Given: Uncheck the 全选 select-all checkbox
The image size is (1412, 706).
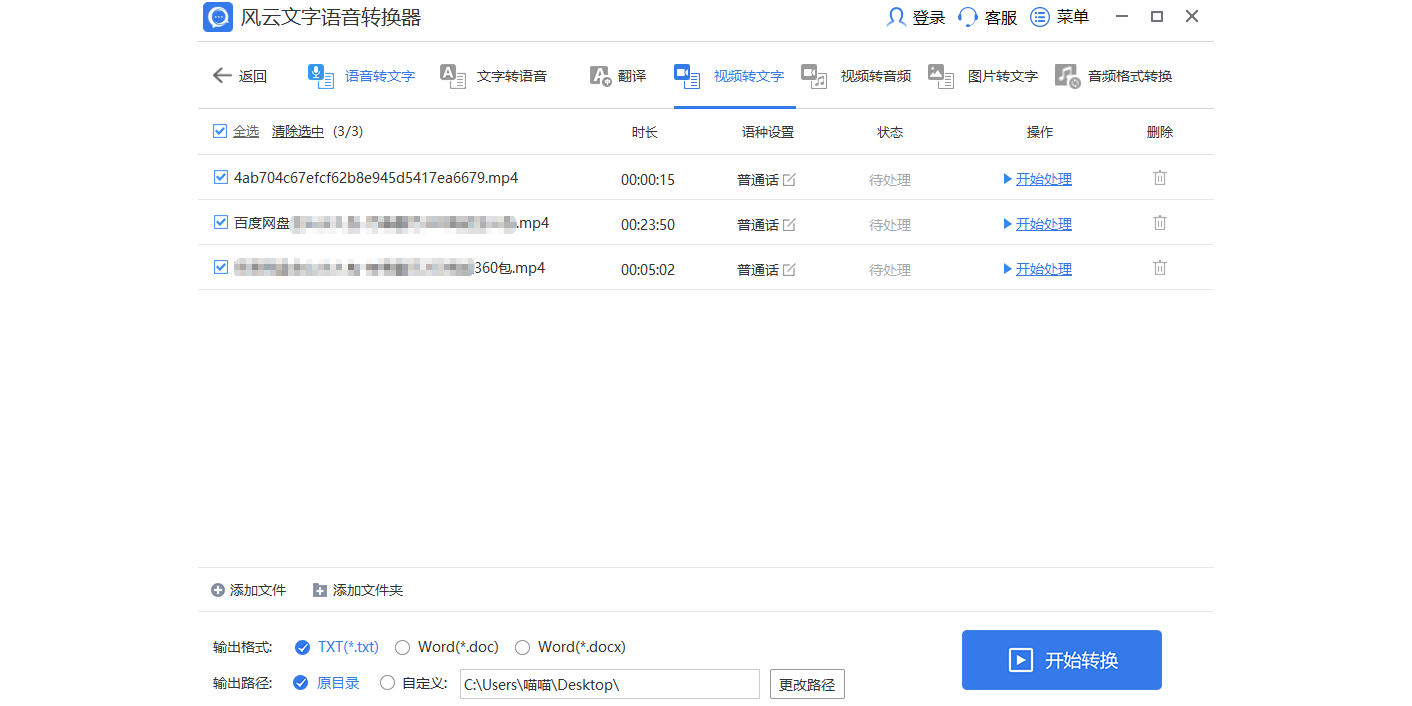Looking at the screenshot, I should [x=220, y=131].
